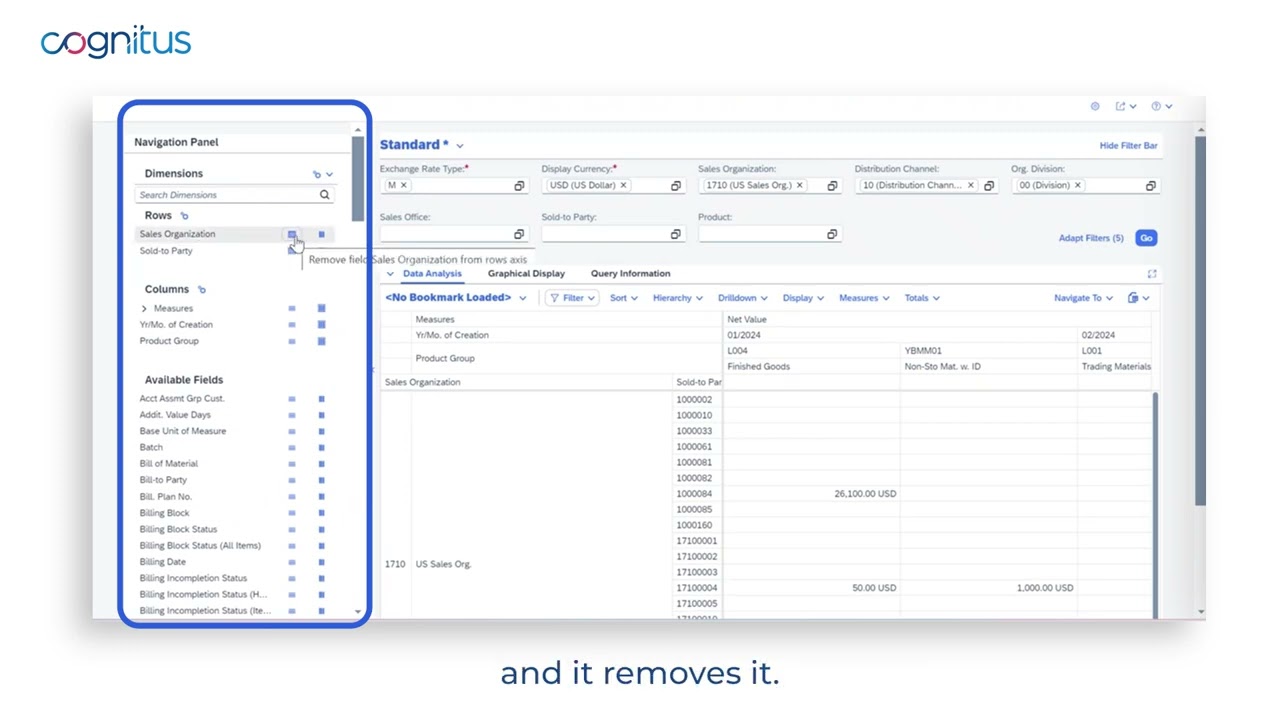Screen dimensions: 1280x720
Task: Toggle full screen for the analysis table
Action: coord(1152,274)
